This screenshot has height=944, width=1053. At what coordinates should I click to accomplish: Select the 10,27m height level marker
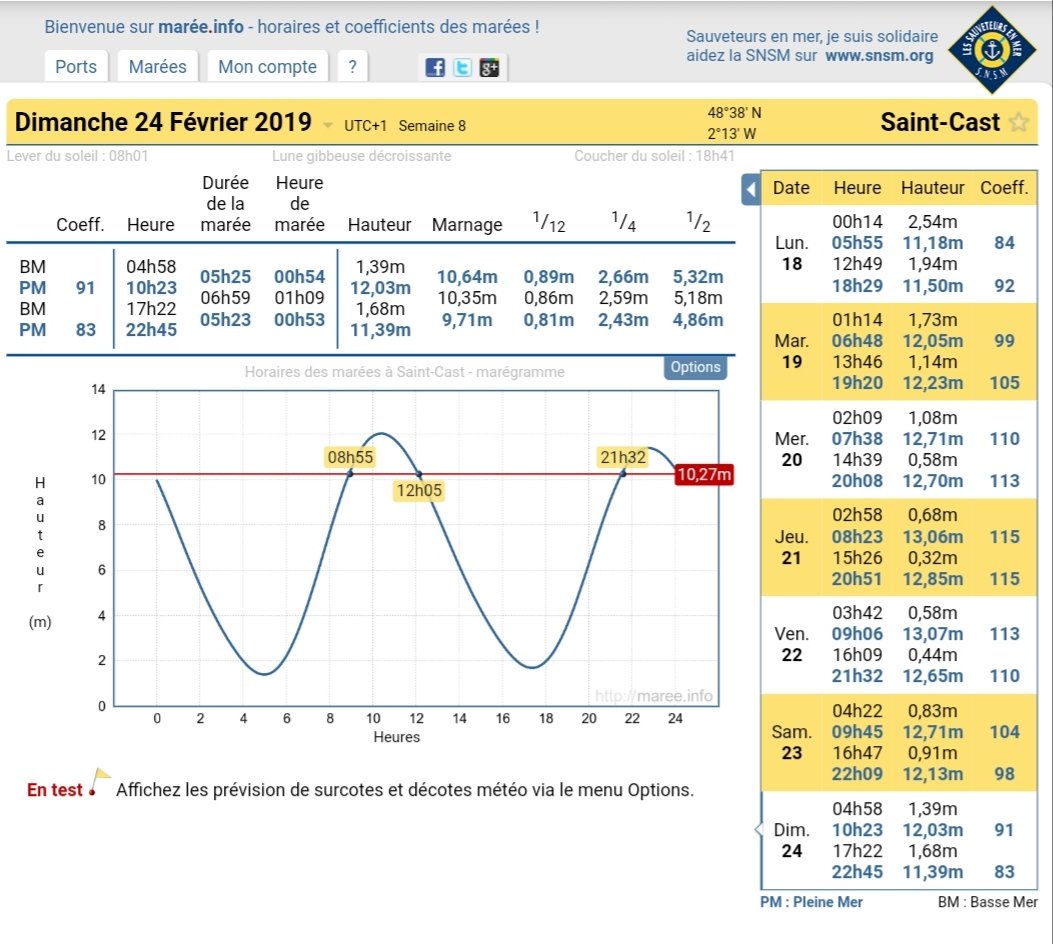704,474
